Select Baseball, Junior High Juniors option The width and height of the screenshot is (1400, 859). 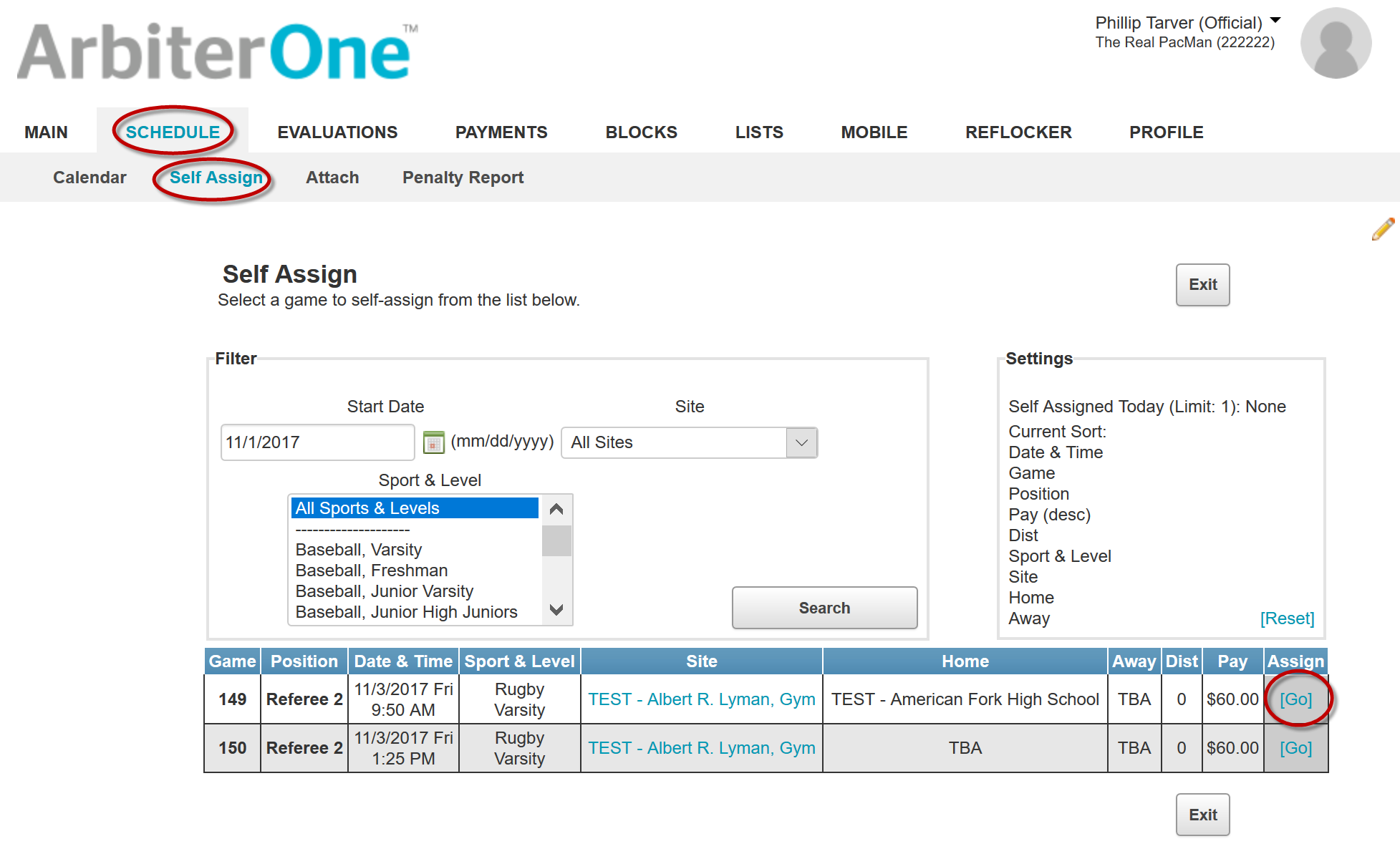(415, 612)
